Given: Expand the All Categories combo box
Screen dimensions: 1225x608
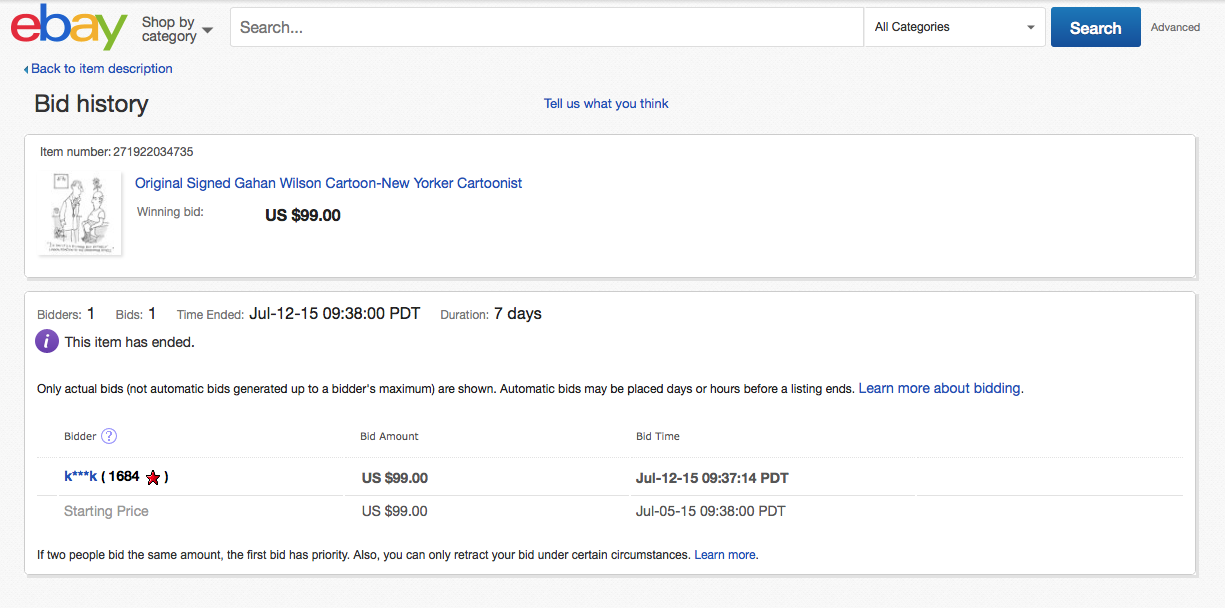Looking at the screenshot, I should [x=954, y=27].
